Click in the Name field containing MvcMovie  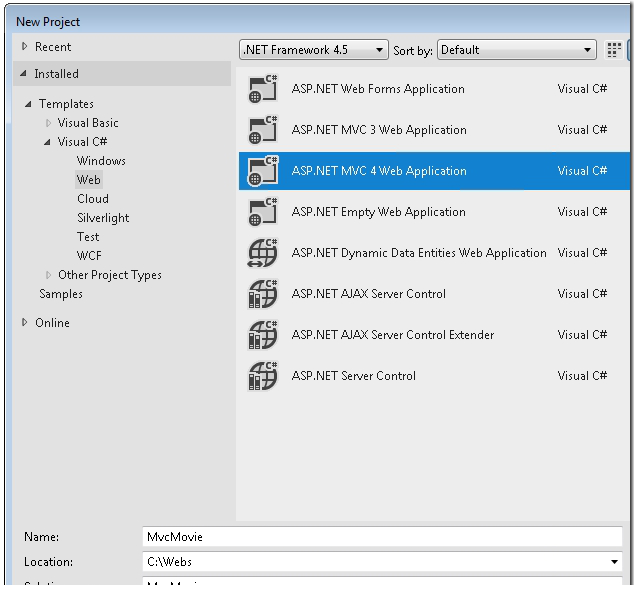pyautogui.click(x=382, y=536)
